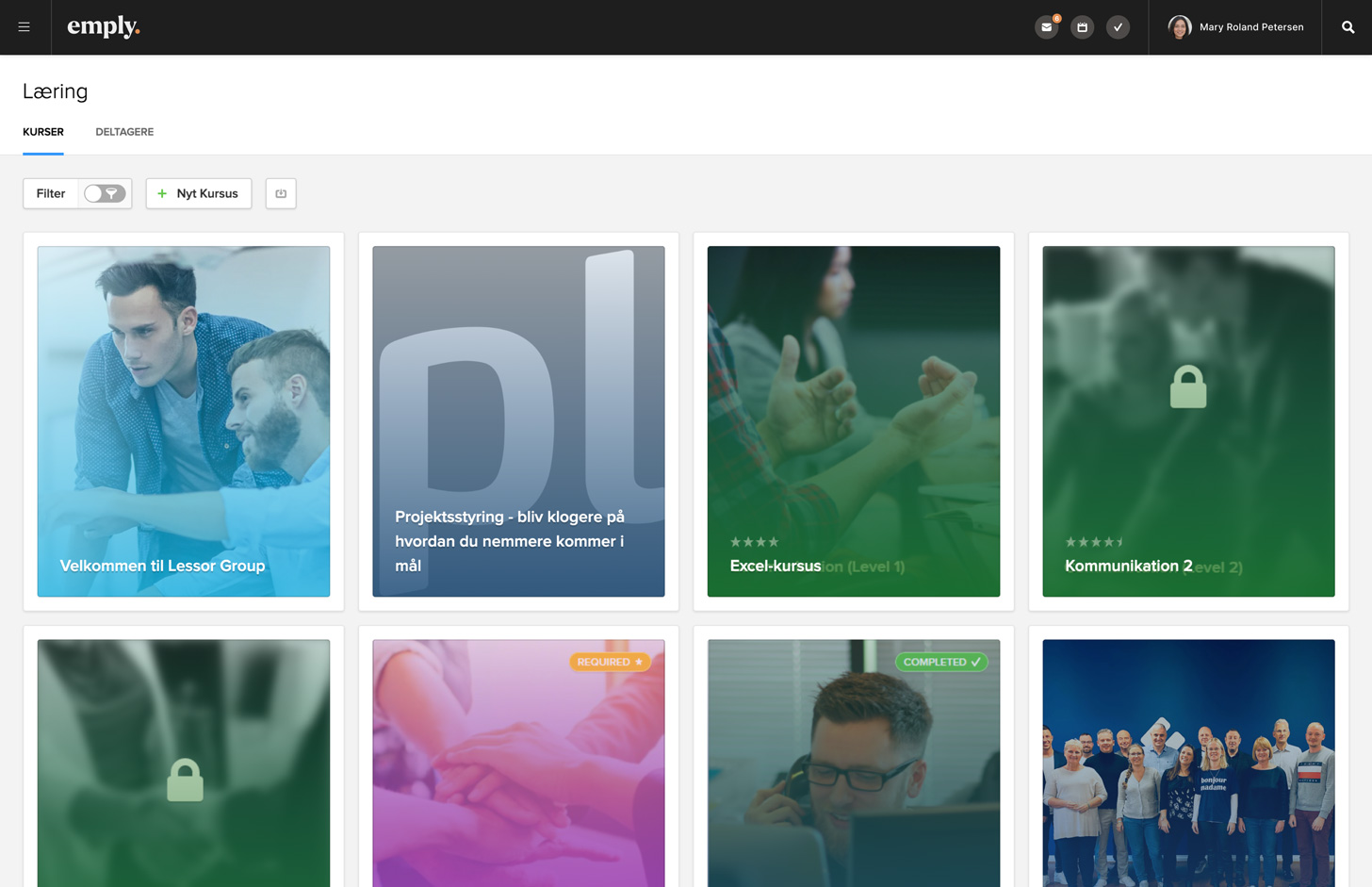Click the star rating on Excel-kursus

[755, 542]
